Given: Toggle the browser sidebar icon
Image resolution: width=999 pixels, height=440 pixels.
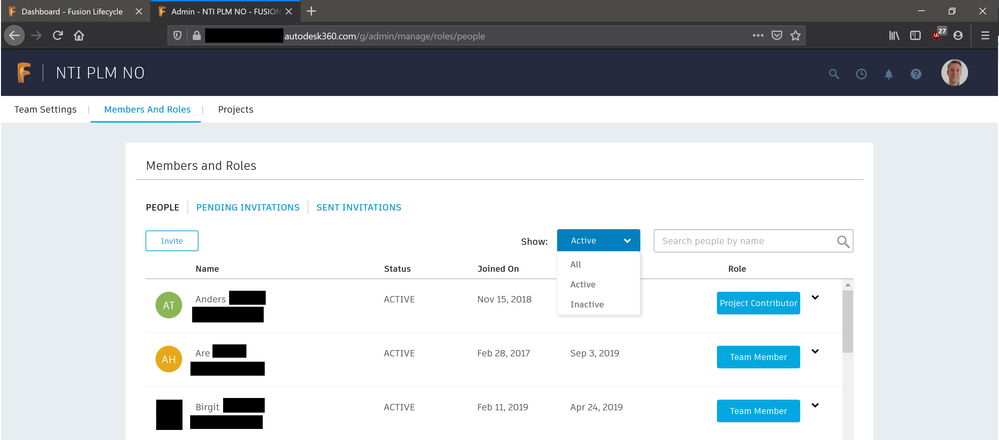Looking at the screenshot, I should click(x=915, y=36).
